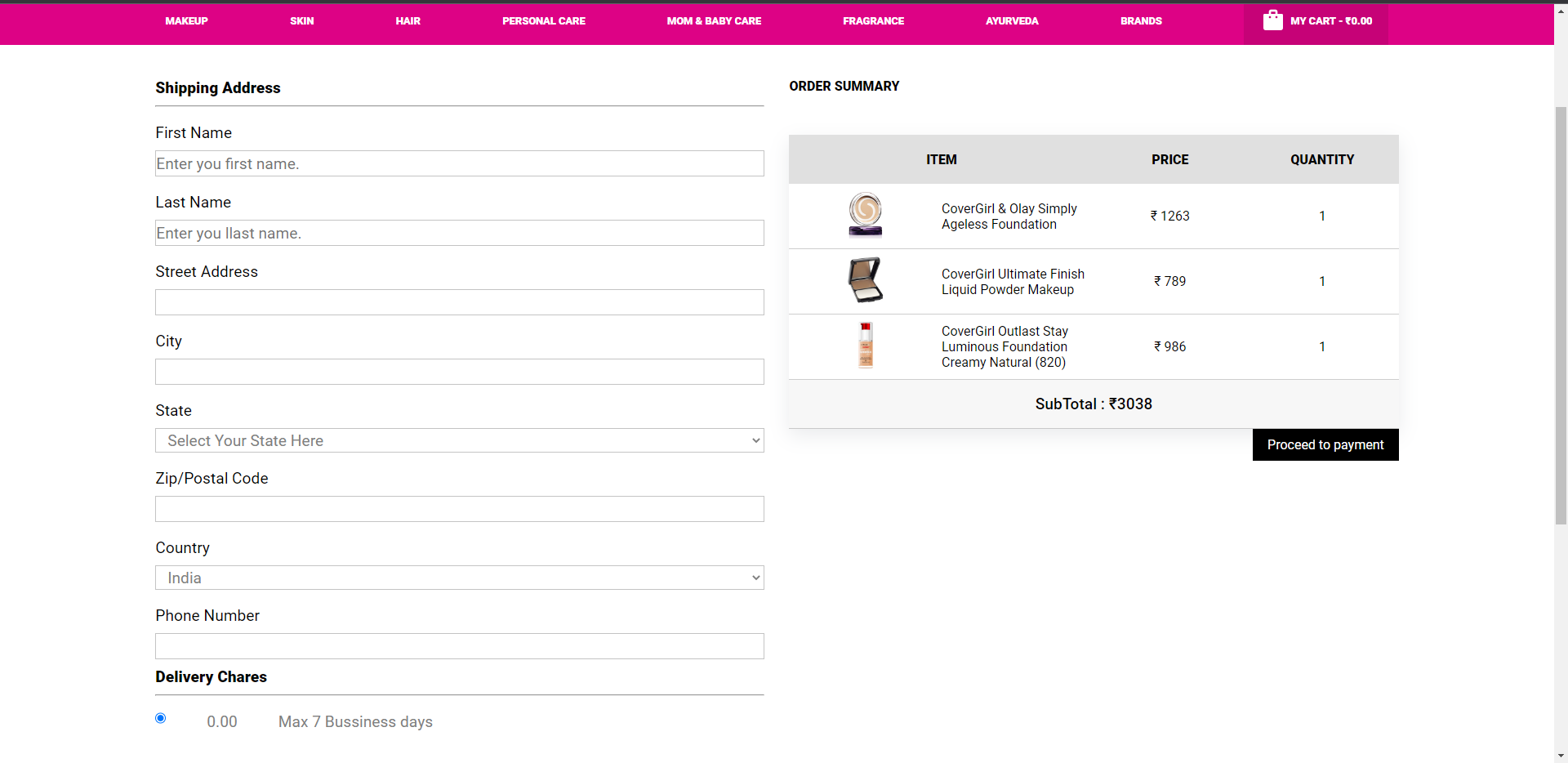Click the First Name input field

pyautogui.click(x=459, y=163)
